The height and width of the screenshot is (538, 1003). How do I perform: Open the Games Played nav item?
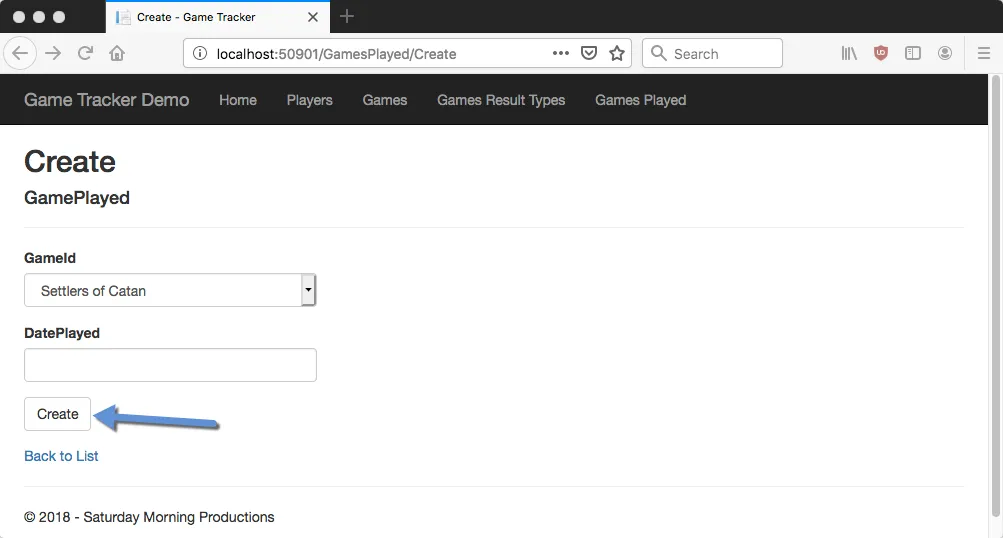[640, 100]
